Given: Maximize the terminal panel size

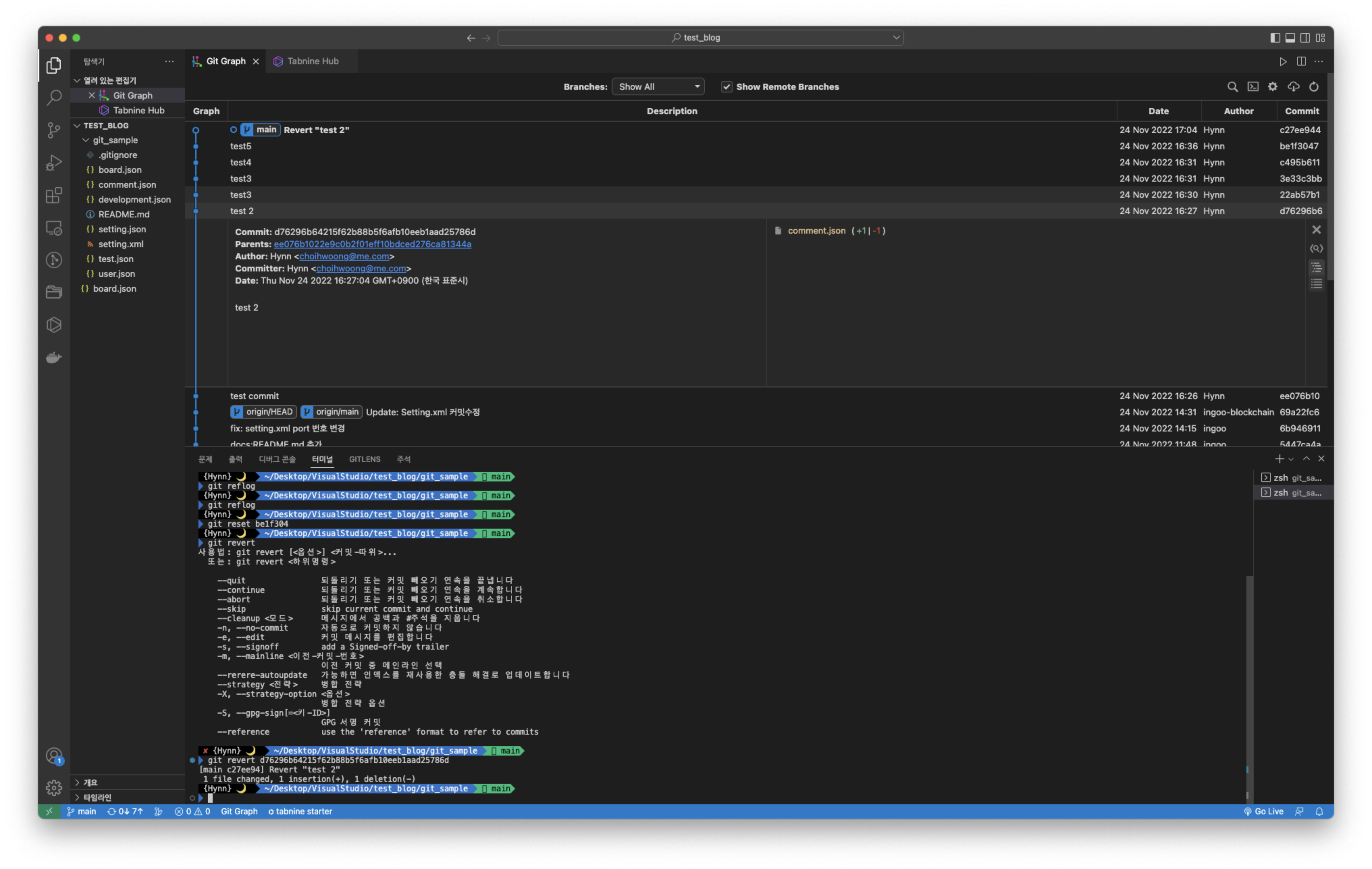Looking at the screenshot, I should point(1307,459).
